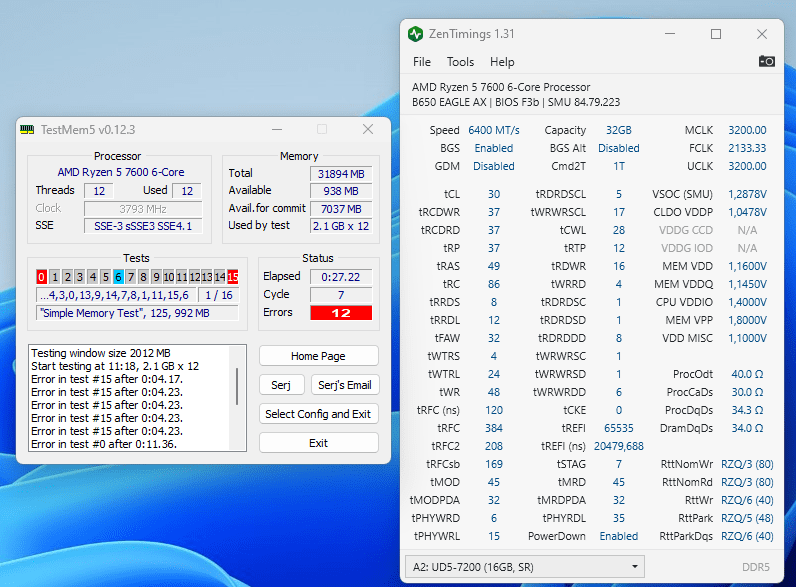Click log line "Error in test #0 after 0:11.36."
The height and width of the screenshot is (587, 796).
tap(104, 444)
